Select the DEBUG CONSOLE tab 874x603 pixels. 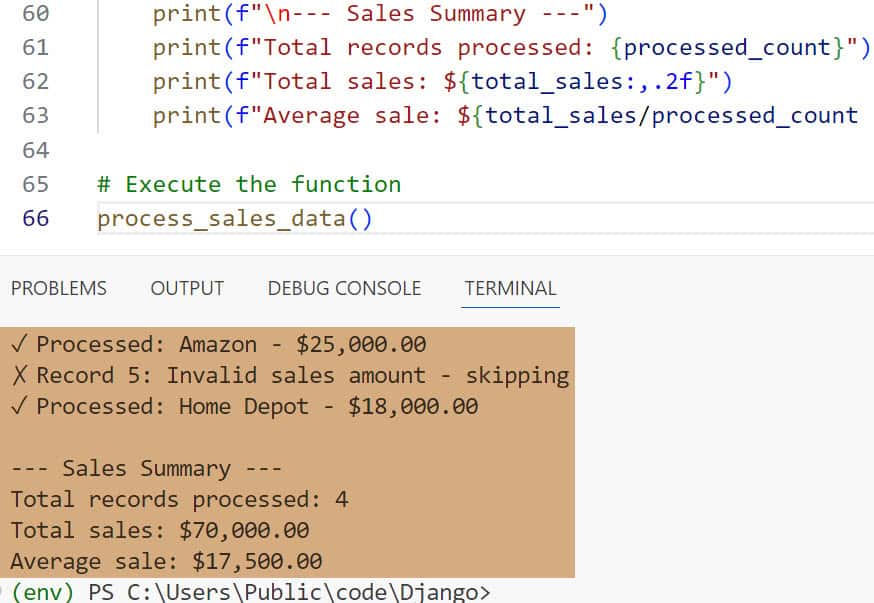(344, 288)
